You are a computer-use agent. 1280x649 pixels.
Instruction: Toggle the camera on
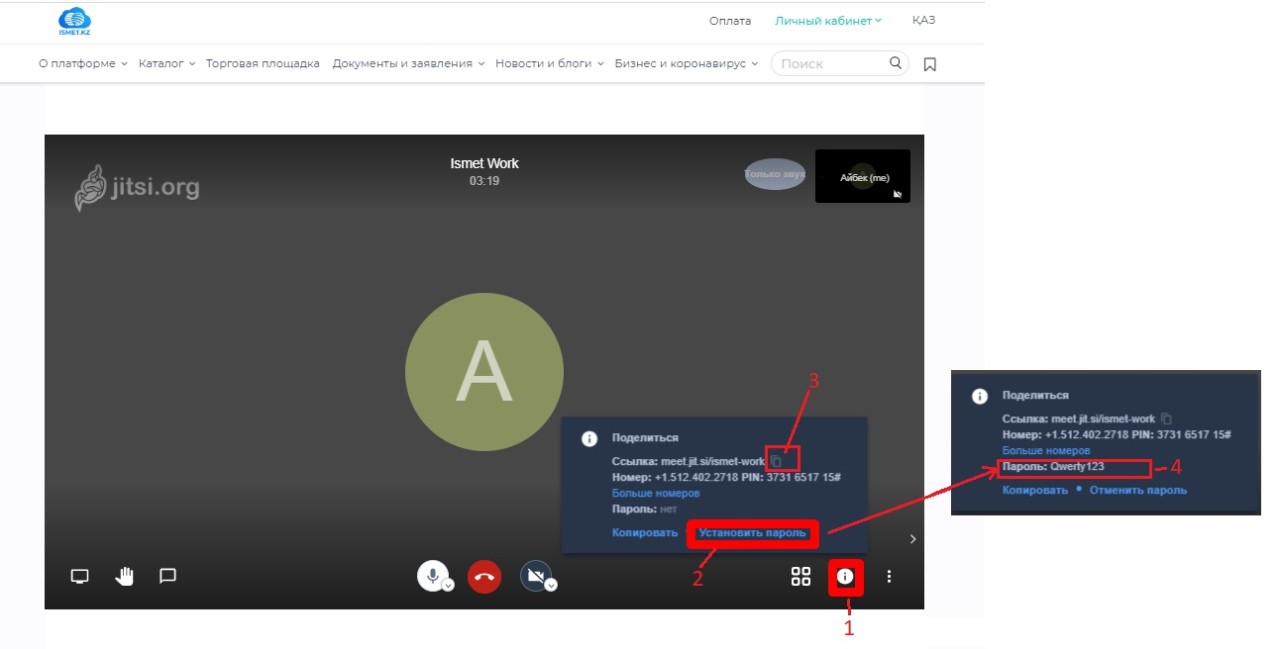[535, 575]
